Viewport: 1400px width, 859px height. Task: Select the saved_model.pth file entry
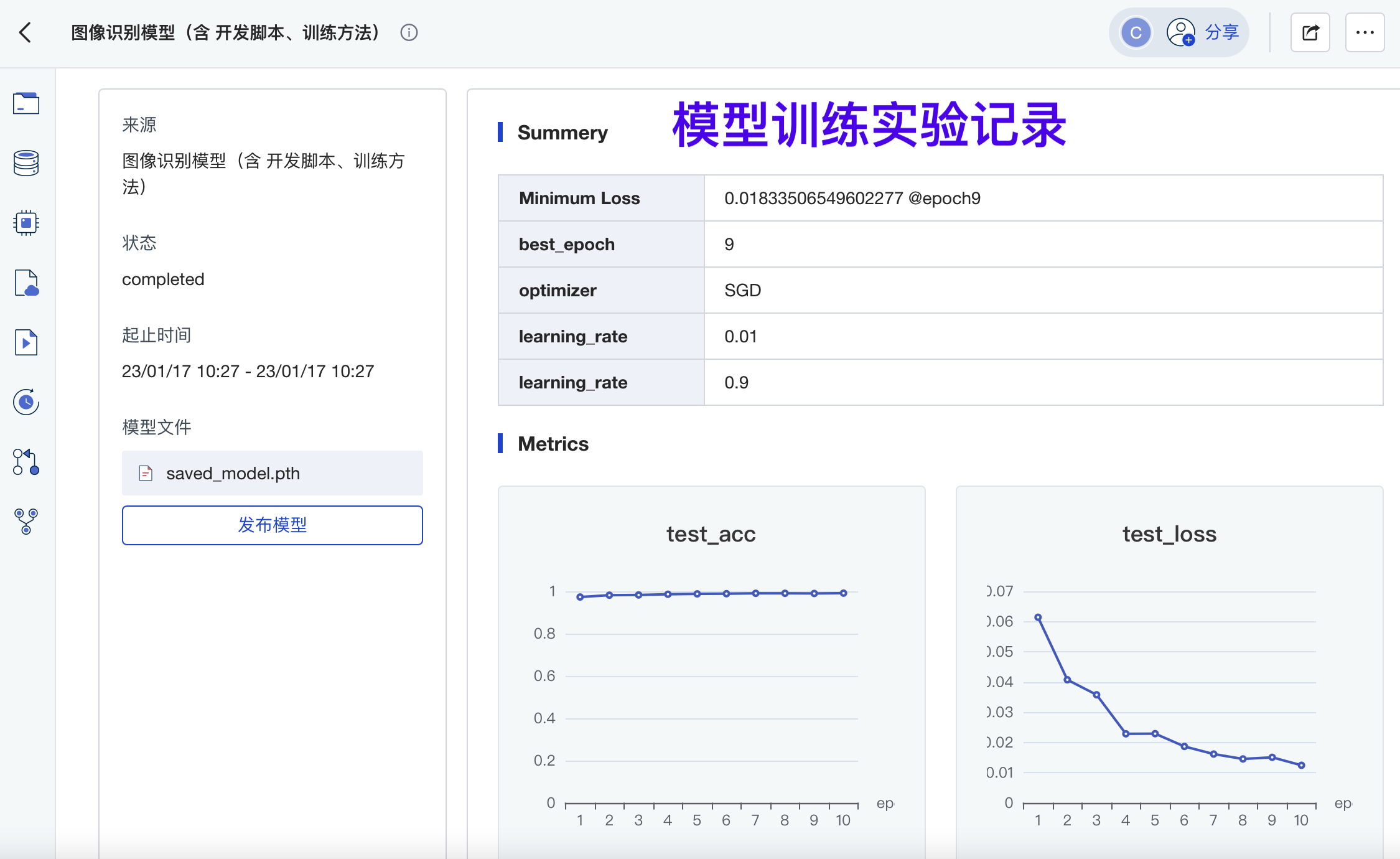click(x=272, y=473)
